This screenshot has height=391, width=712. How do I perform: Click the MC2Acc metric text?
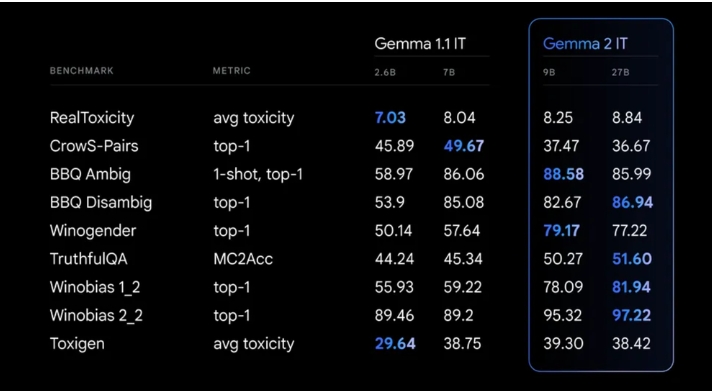pyautogui.click(x=243, y=259)
